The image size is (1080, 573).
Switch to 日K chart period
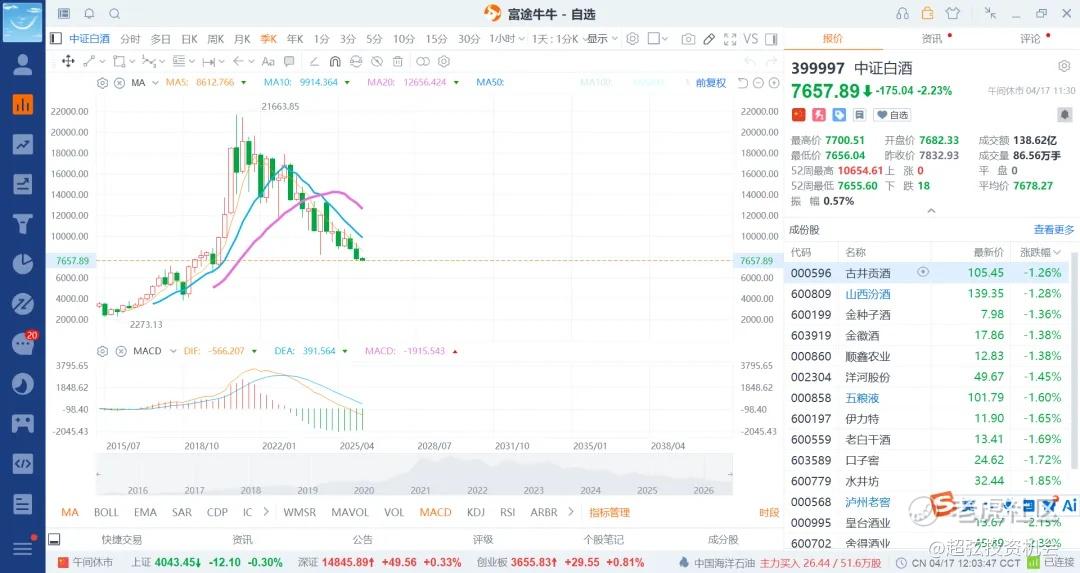pyautogui.click(x=189, y=39)
